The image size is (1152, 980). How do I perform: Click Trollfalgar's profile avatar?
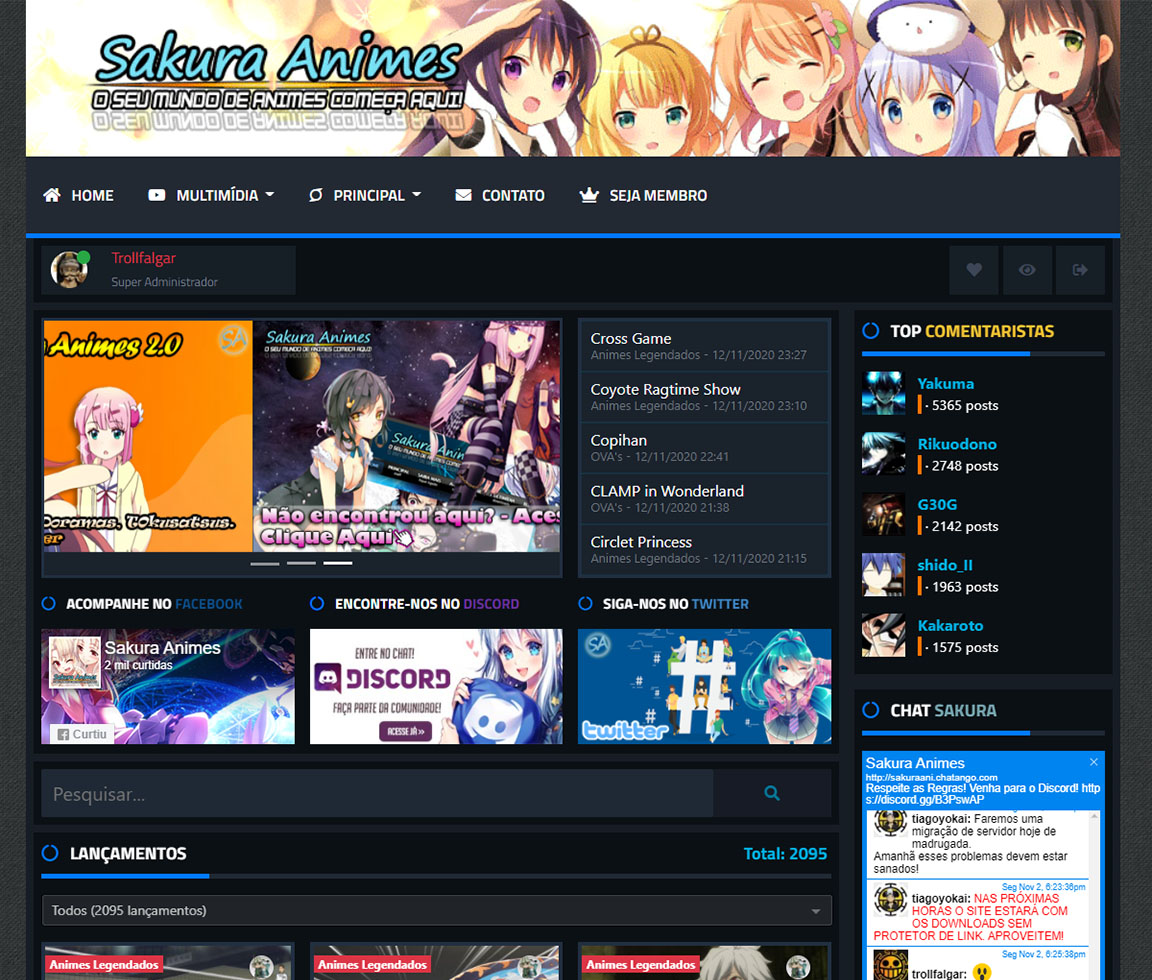pyautogui.click(x=70, y=270)
